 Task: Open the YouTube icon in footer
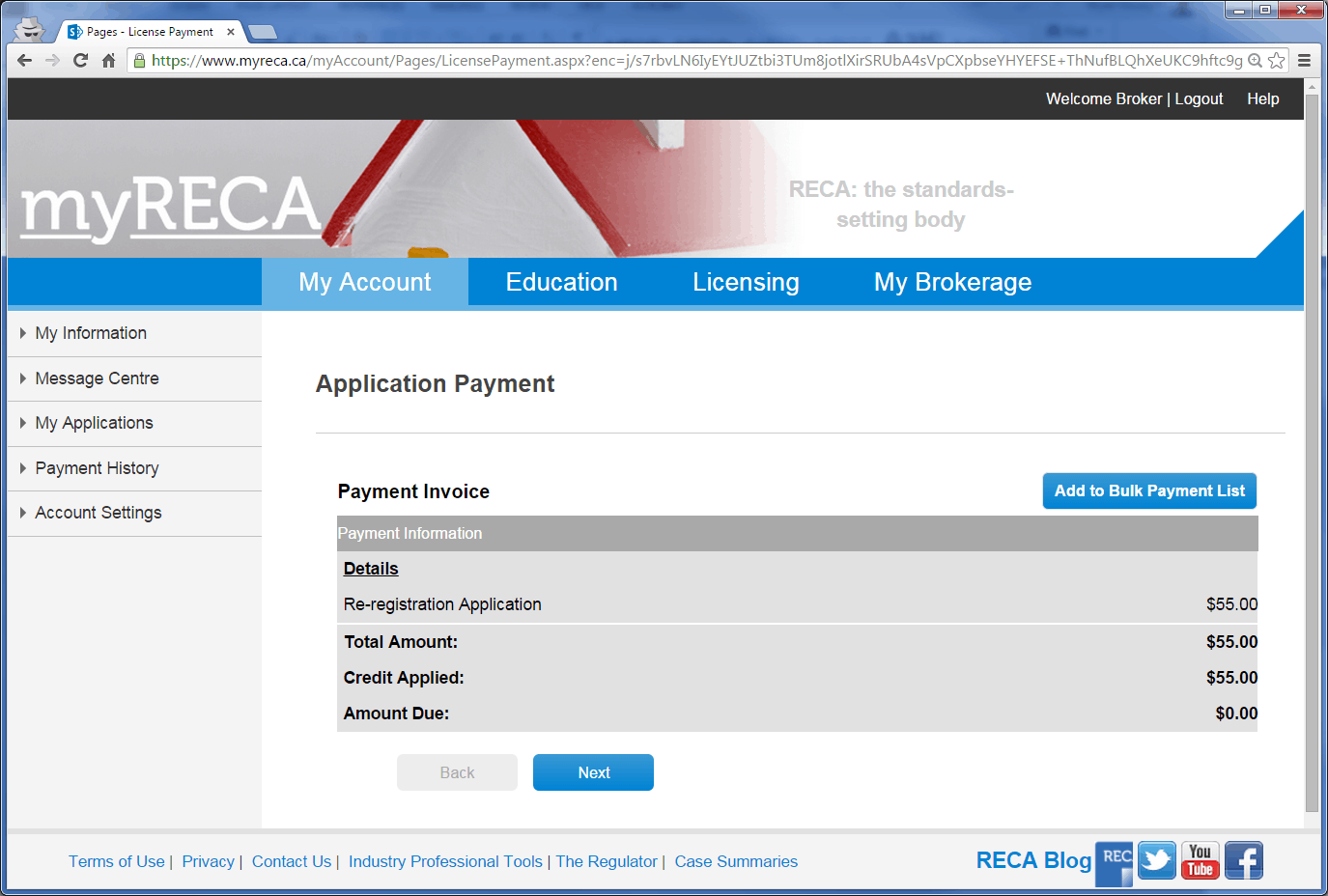click(1201, 860)
